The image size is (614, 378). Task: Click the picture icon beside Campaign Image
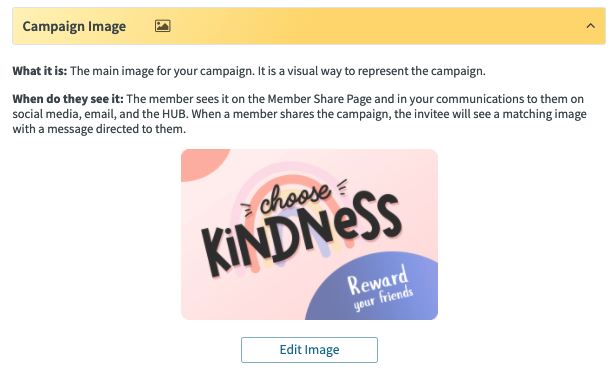(x=163, y=26)
